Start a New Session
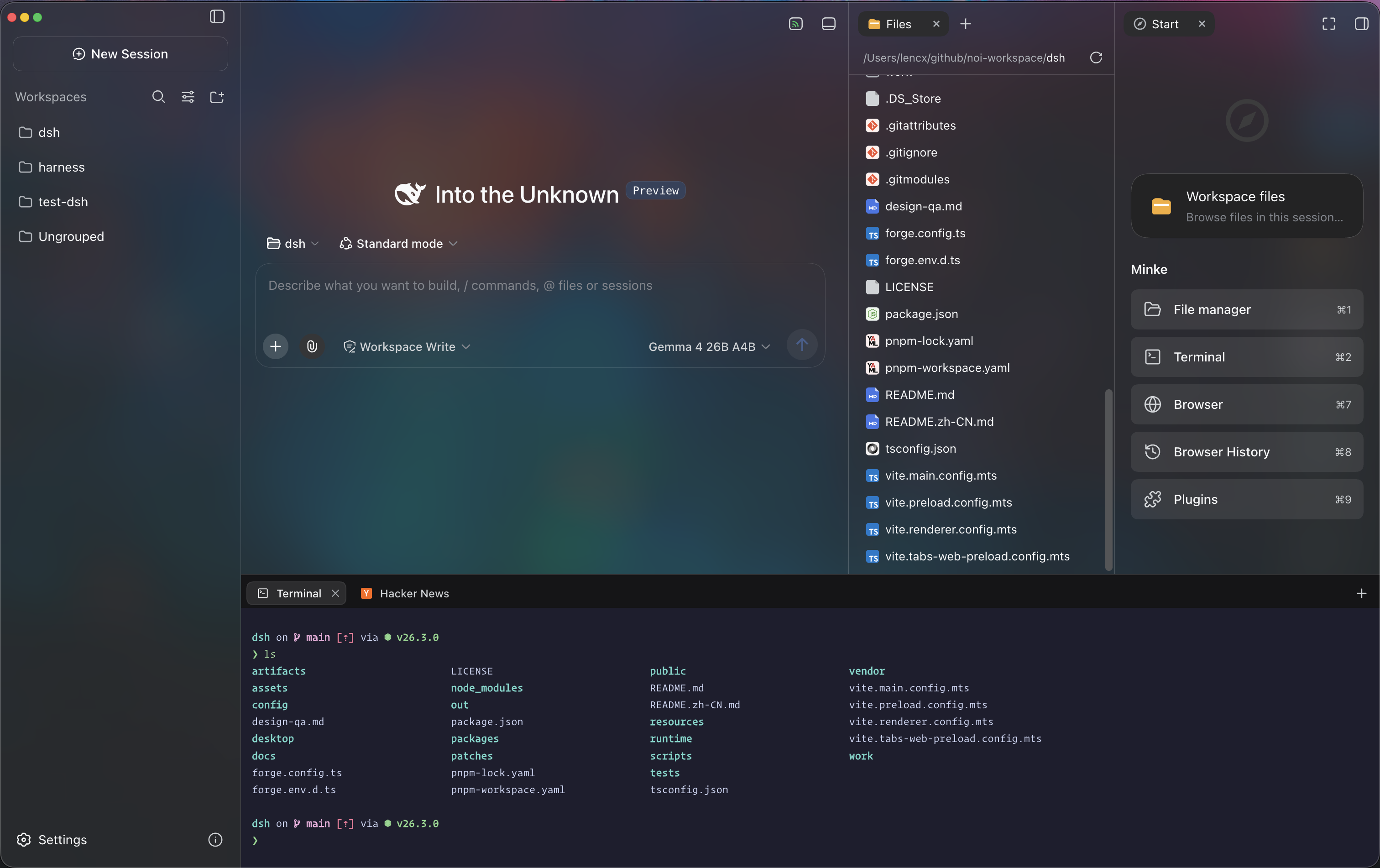The image size is (1380, 868). click(x=120, y=54)
